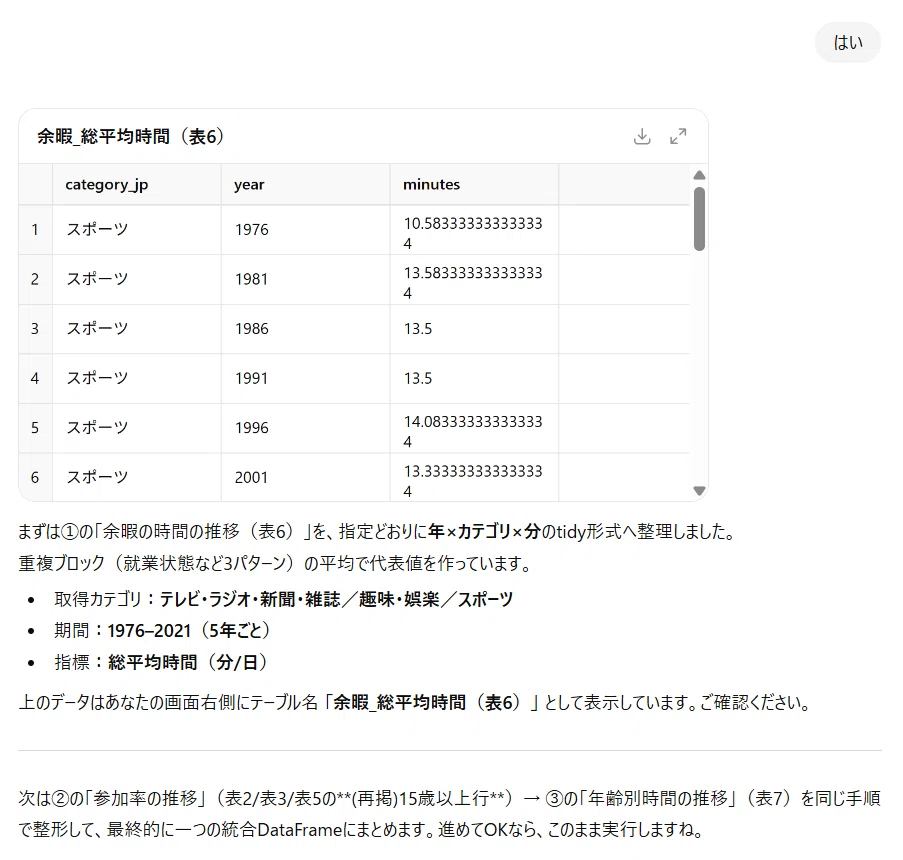Click スポーツ cell in the 1986 row
This screenshot has height=860, width=903.
pyautogui.click(x=136, y=329)
